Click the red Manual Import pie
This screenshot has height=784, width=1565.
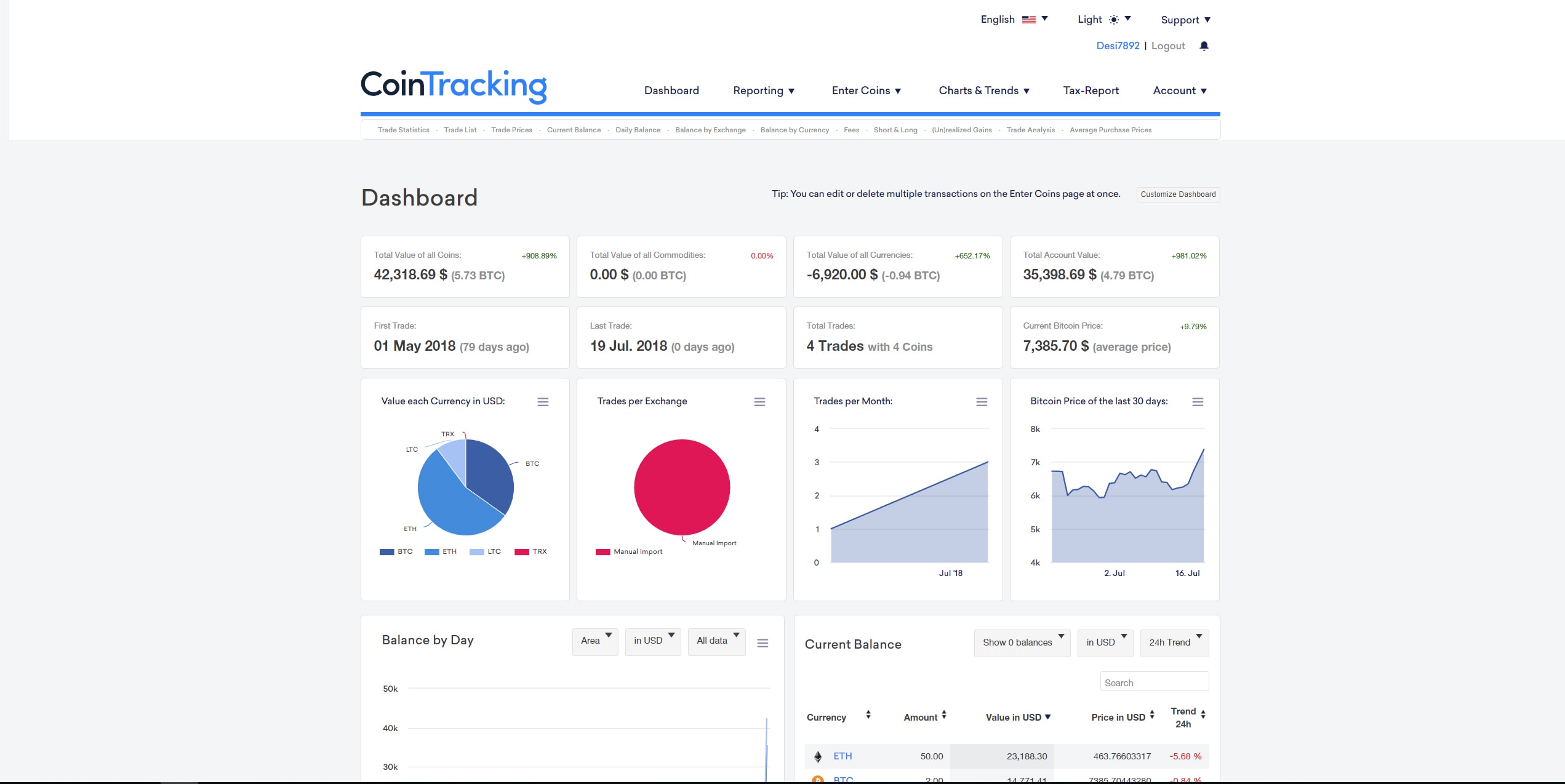[x=682, y=487]
